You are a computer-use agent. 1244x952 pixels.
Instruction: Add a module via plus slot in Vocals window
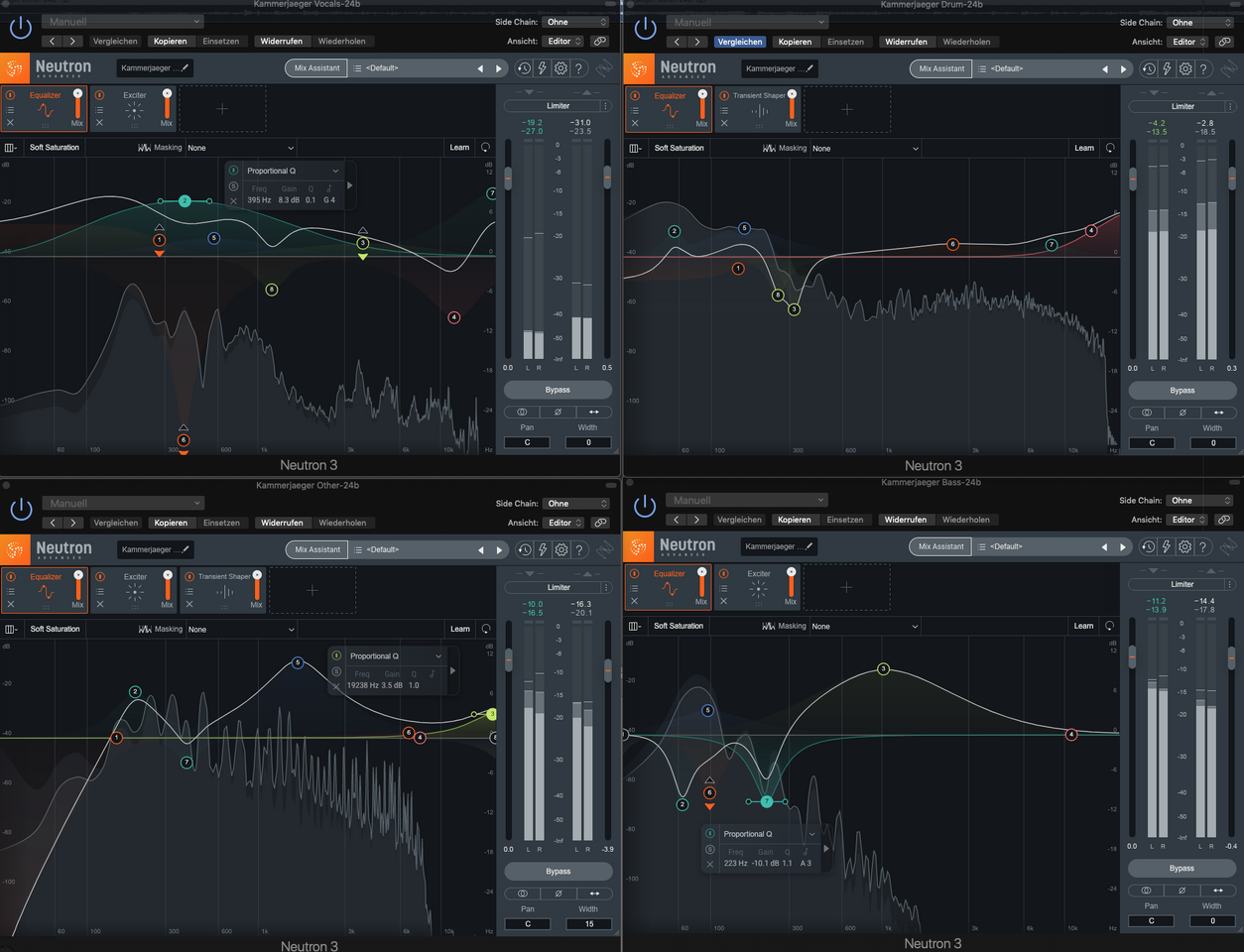point(222,109)
